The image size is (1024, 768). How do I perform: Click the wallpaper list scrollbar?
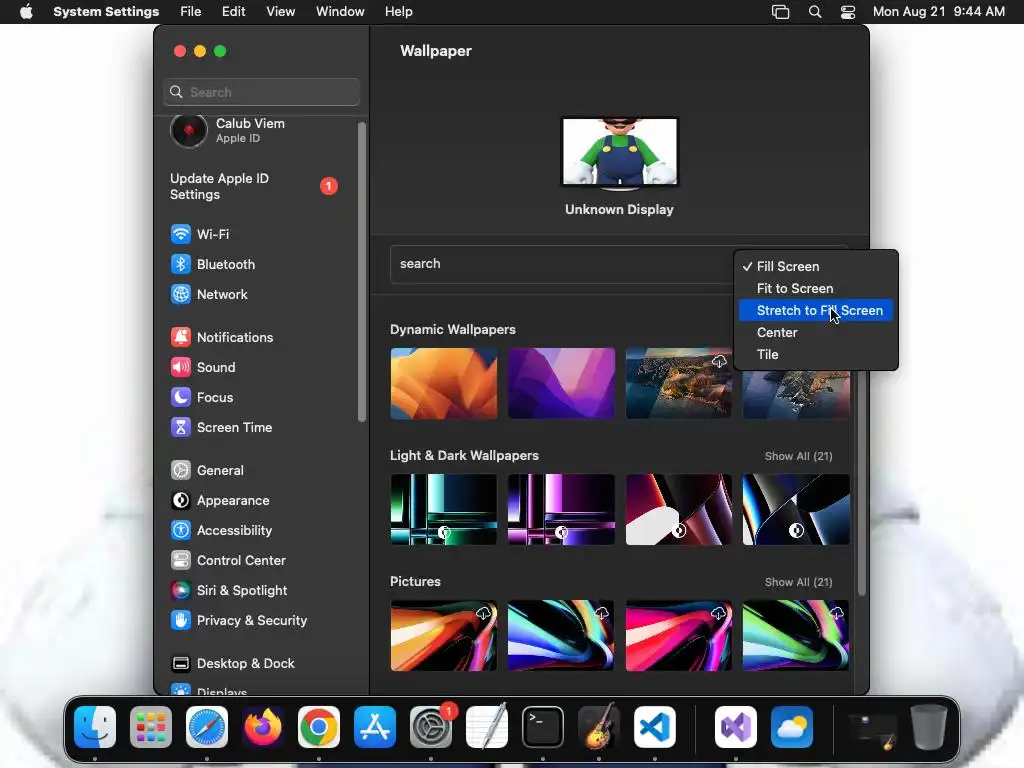861,483
